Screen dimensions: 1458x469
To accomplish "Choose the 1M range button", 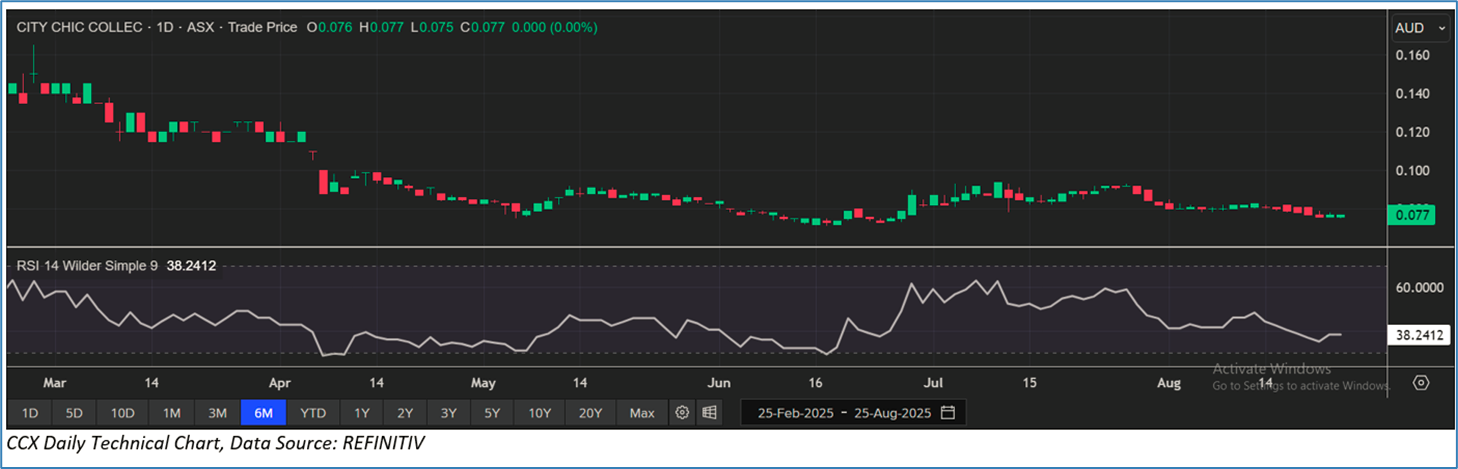I will [x=171, y=412].
